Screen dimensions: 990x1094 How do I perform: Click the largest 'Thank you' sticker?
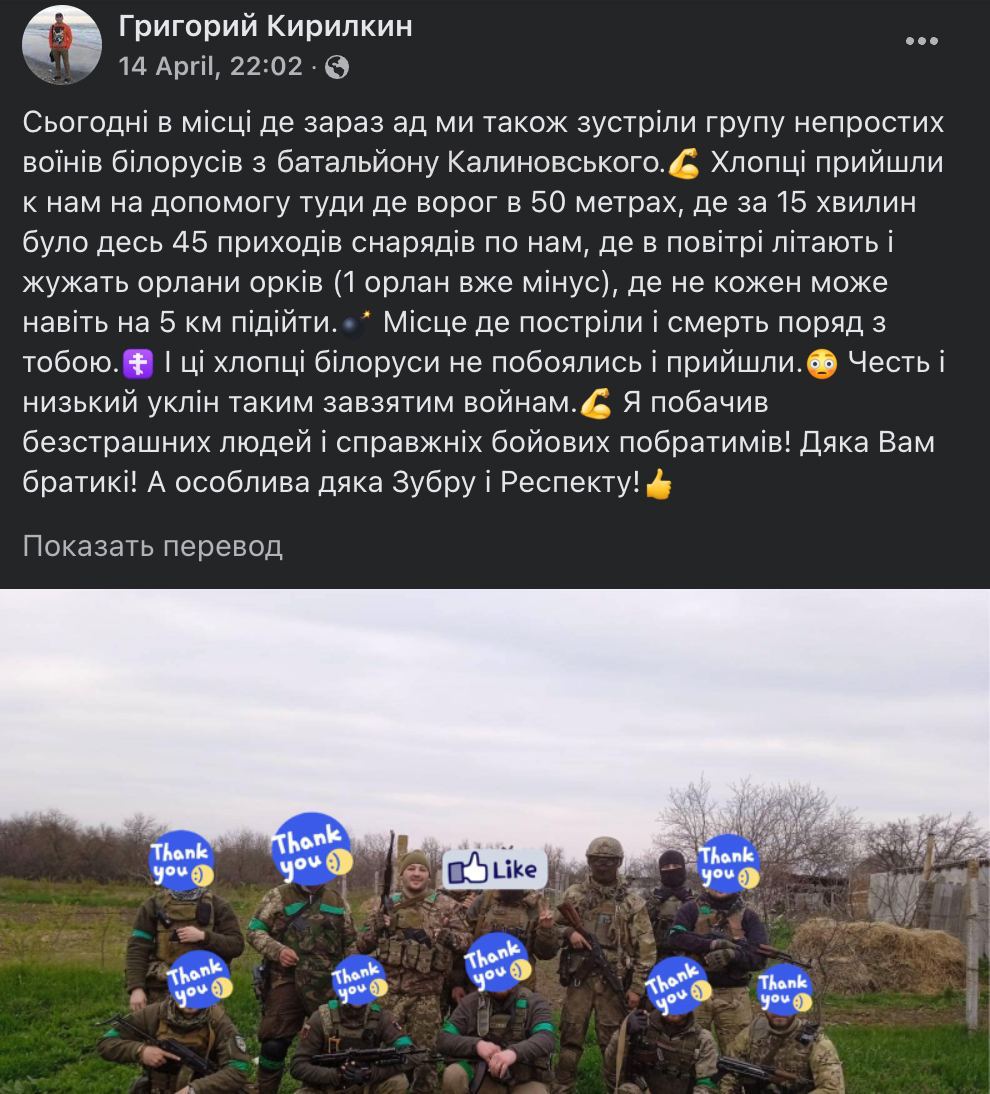311,848
